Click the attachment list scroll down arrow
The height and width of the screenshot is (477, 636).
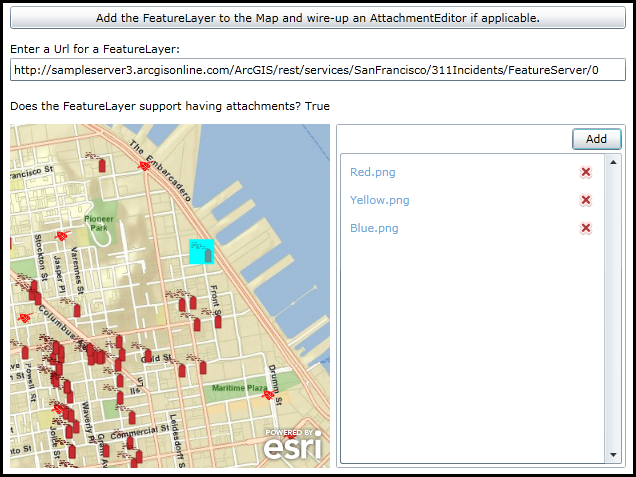613,456
